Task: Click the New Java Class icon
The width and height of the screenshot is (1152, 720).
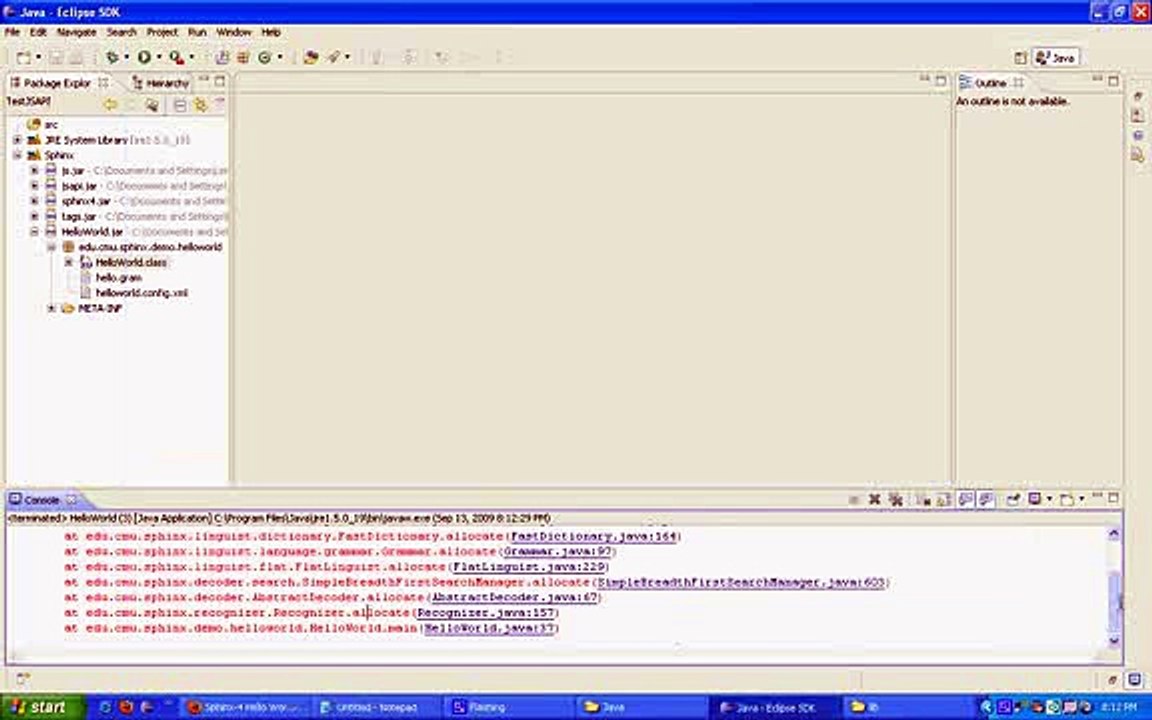Action: 264,57
